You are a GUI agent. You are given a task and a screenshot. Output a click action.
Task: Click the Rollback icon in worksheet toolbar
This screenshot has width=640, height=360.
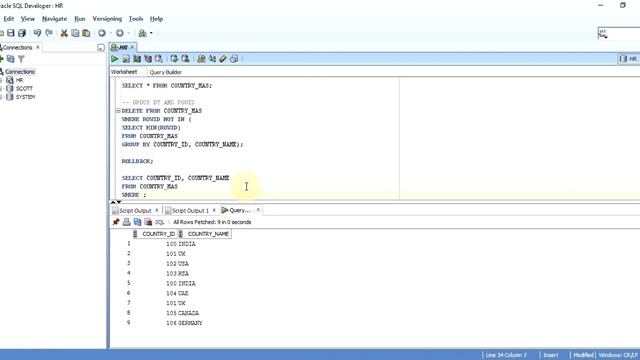point(185,59)
